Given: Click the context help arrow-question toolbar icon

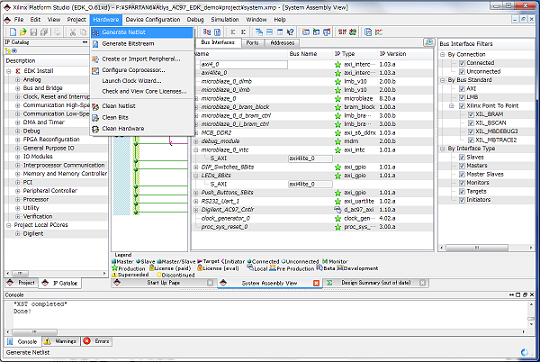Looking at the screenshot, I should tap(290, 32).
